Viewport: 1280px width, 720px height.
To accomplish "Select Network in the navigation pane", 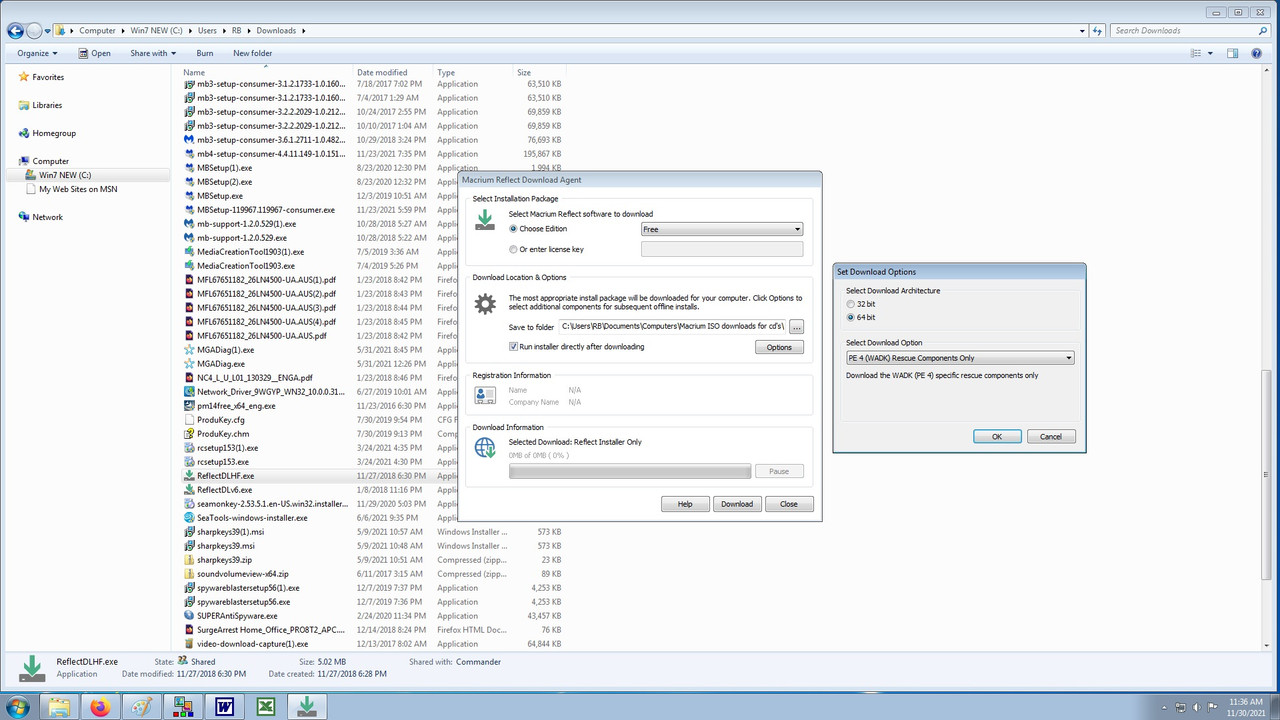I will tap(47, 217).
